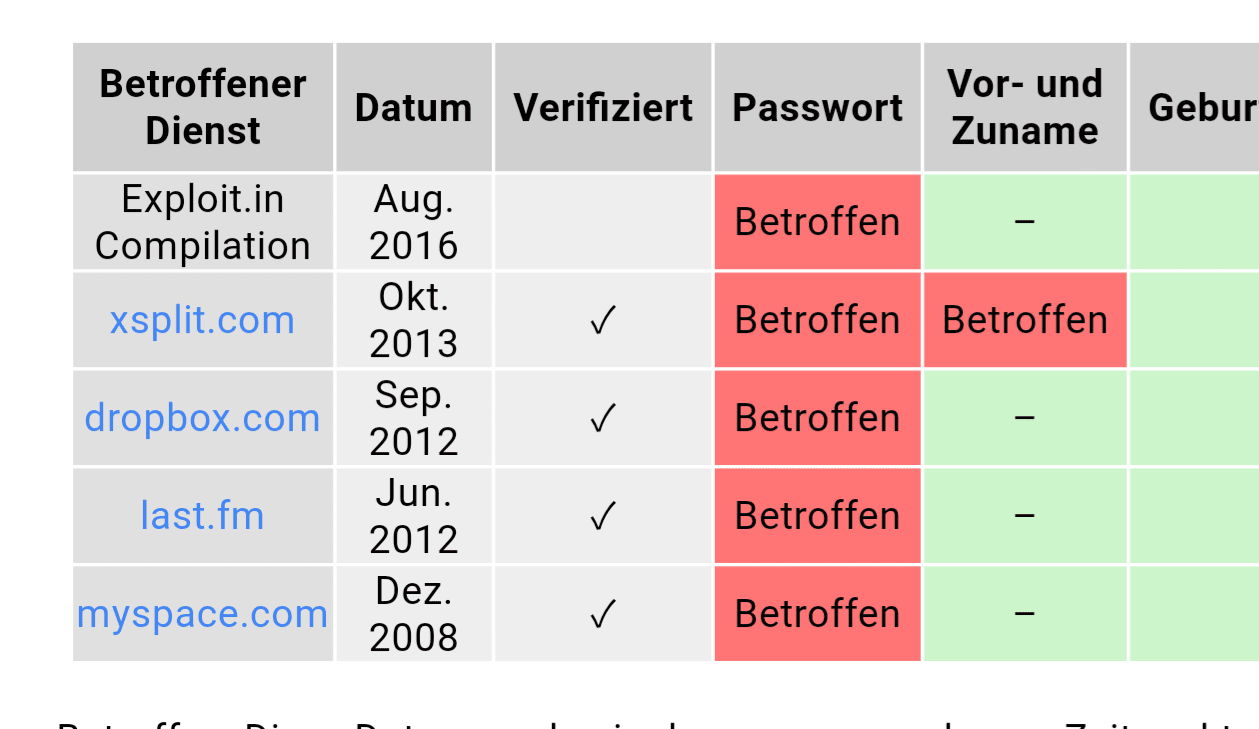The width and height of the screenshot is (1259, 729).
Task: Click red Betroffen password cell for Exploit.in
Action: point(817,222)
